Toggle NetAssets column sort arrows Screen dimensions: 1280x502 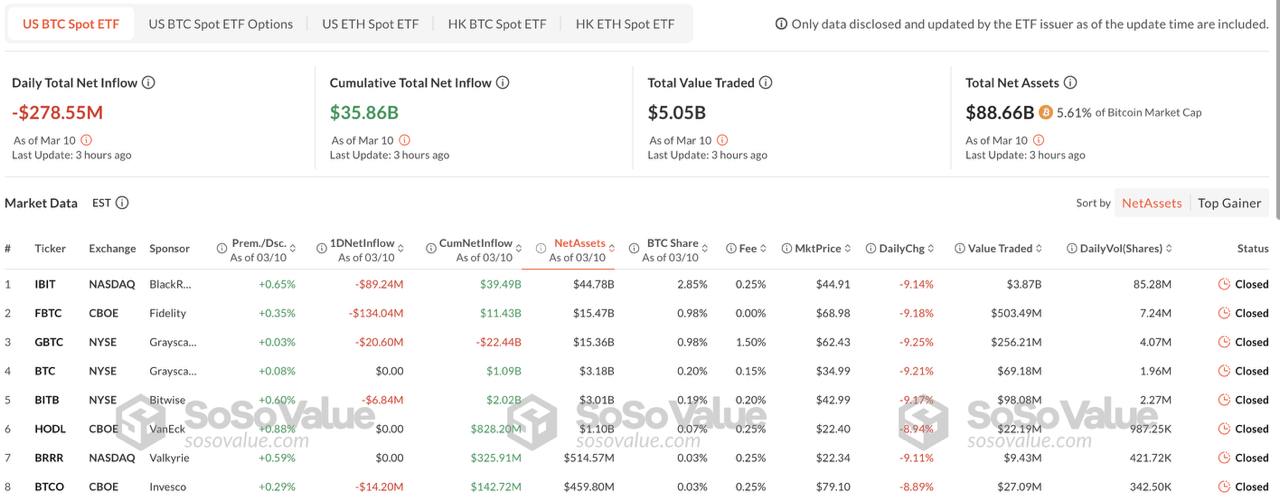click(x=611, y=248)
